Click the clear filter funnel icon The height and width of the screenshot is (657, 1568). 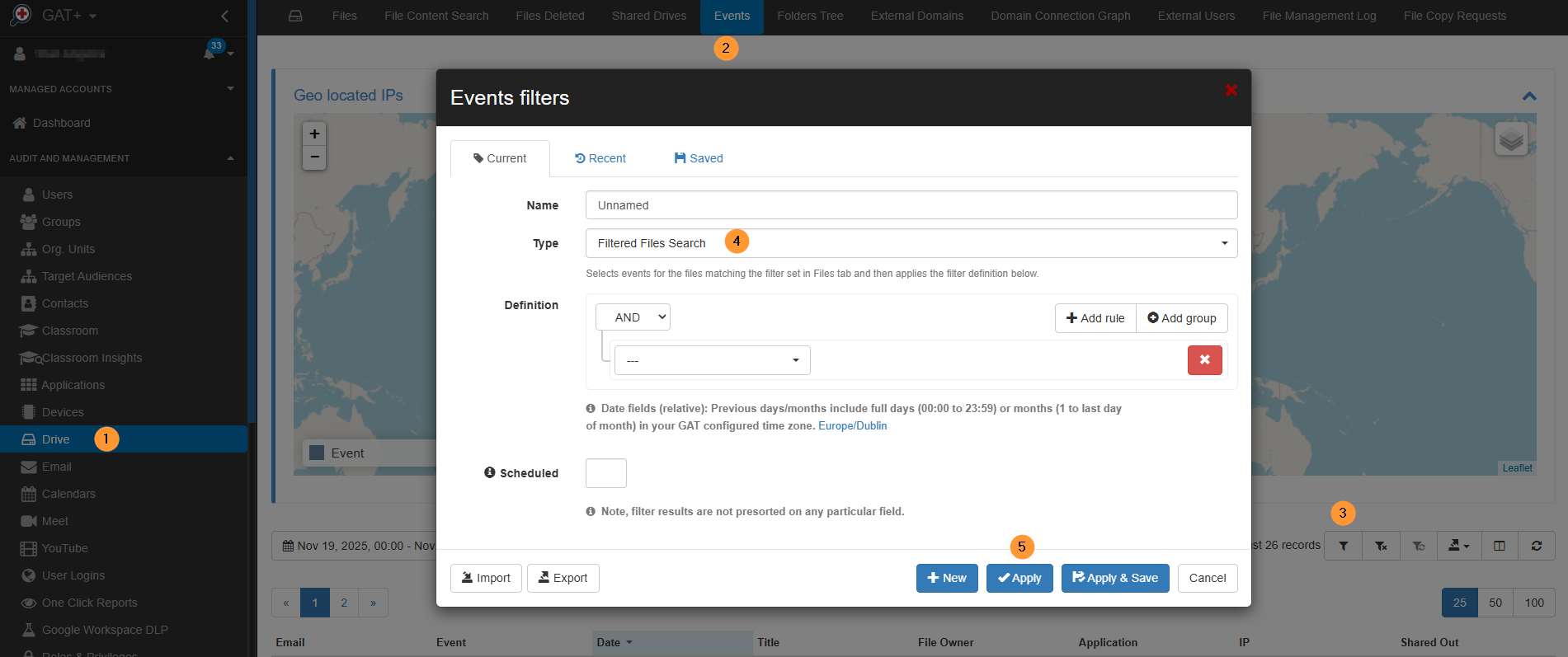click(1380, 546)
